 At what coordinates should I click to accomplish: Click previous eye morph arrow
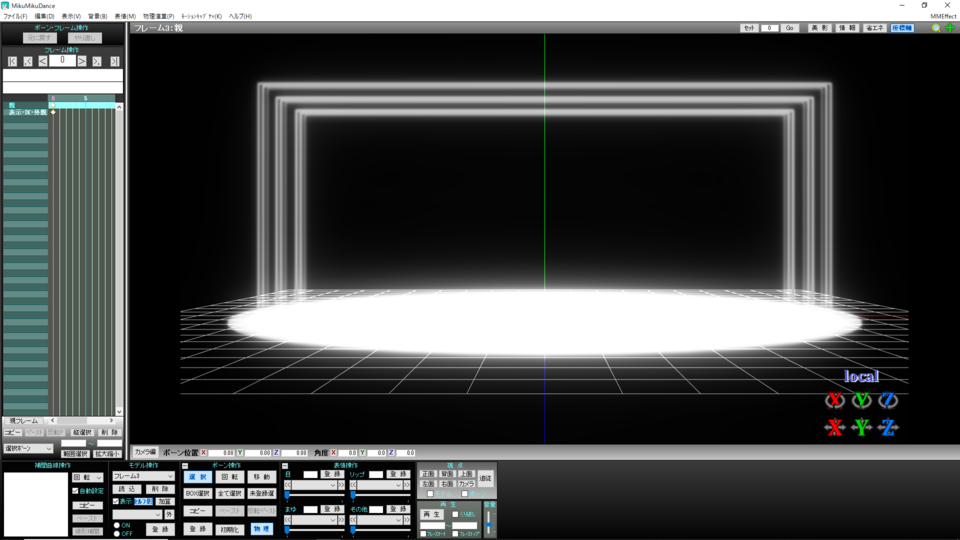288,485
